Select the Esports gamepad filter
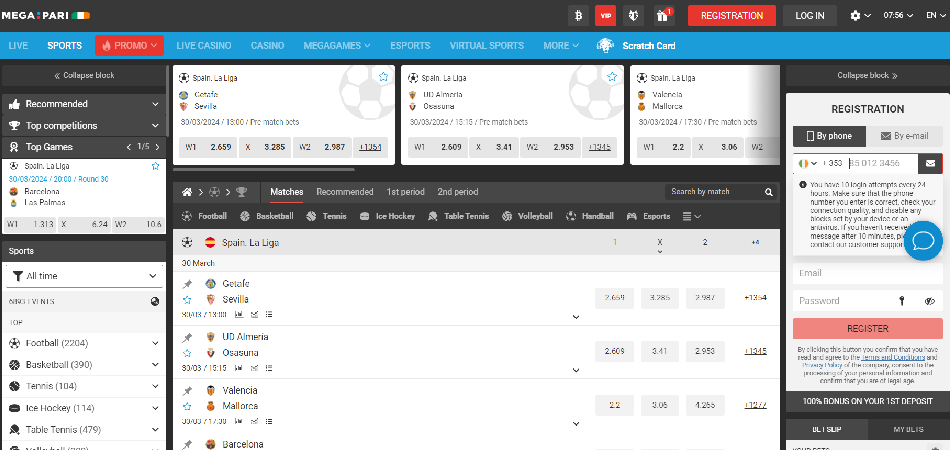Viewport: 950px width, 450px height. [x=648, y=216]
